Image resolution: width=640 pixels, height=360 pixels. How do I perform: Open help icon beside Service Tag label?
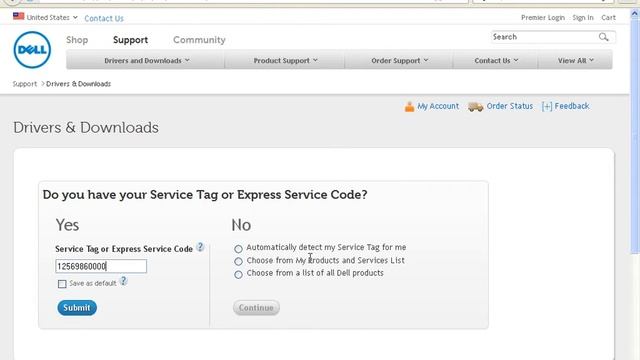(200, 247)
